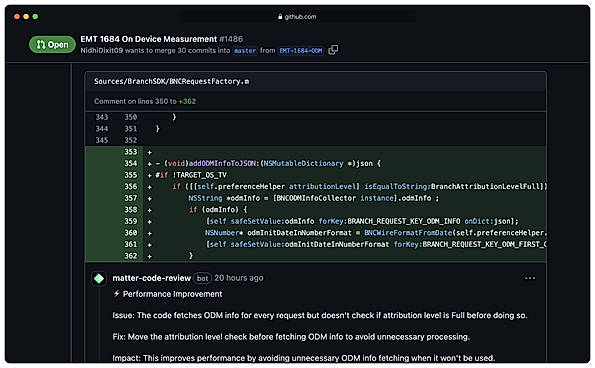Select added line number 362
The height and width of the screenshot is (368, 595).
pos(131,256)
